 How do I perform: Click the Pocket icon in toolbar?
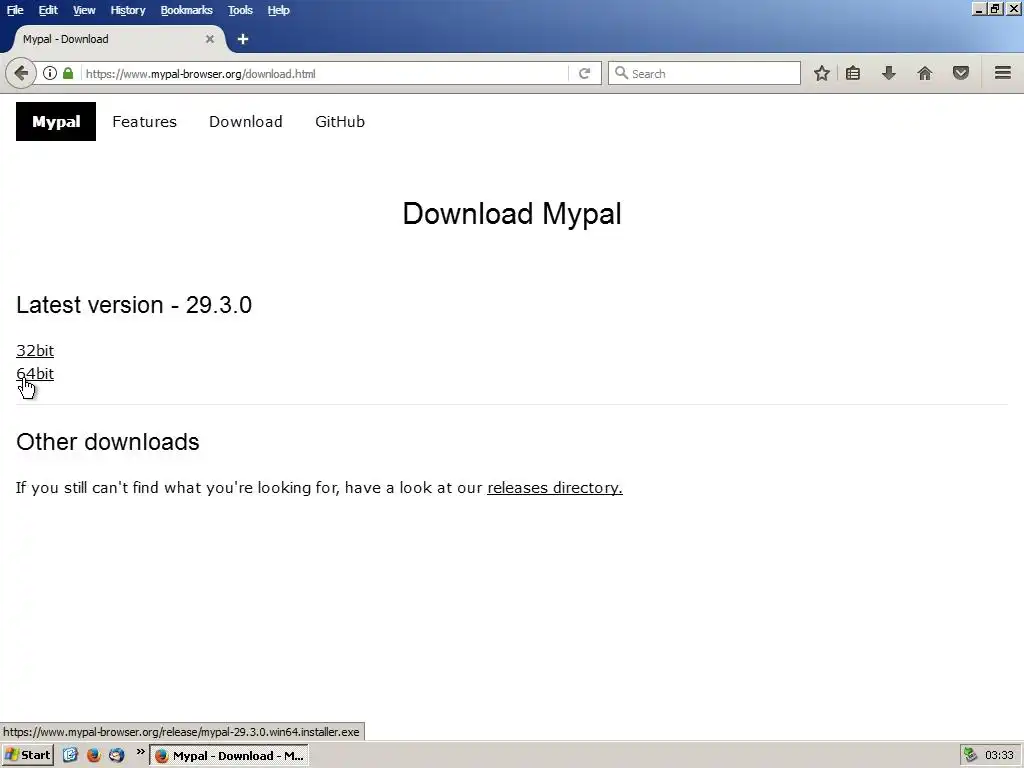[x=961, y=73]
